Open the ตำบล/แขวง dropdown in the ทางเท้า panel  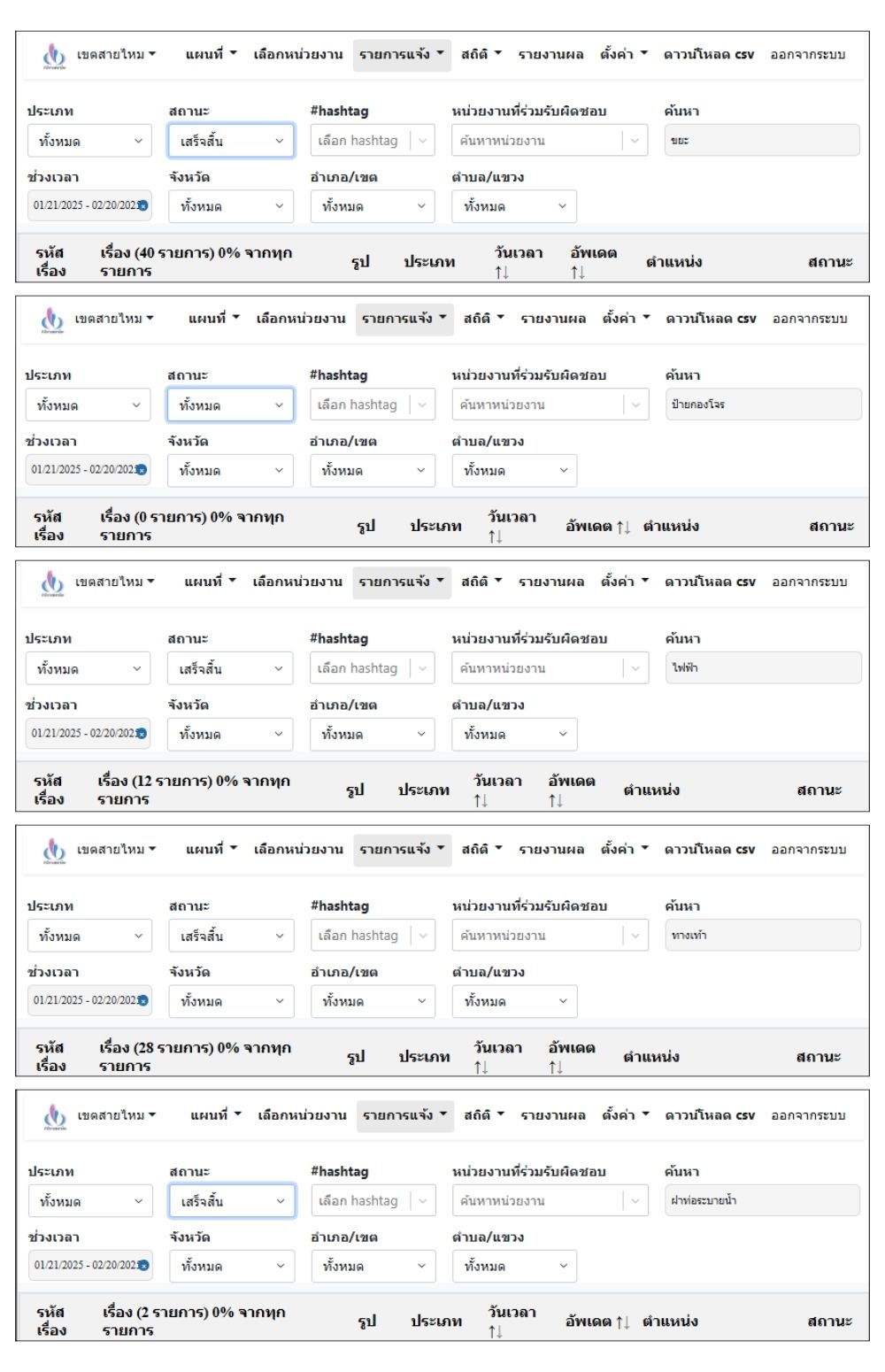pos(514,1001)
